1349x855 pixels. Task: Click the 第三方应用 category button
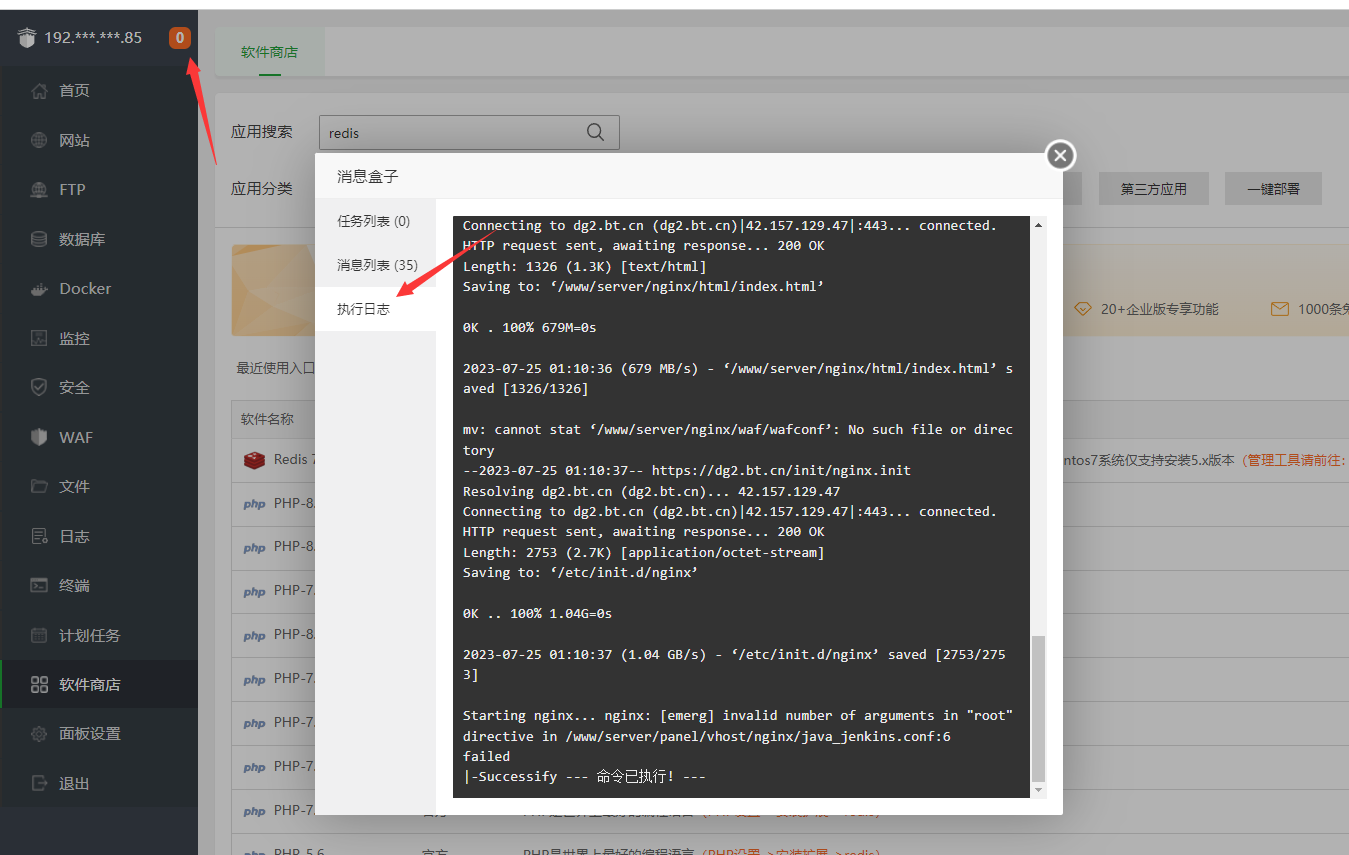click(x=1153, y=189)
